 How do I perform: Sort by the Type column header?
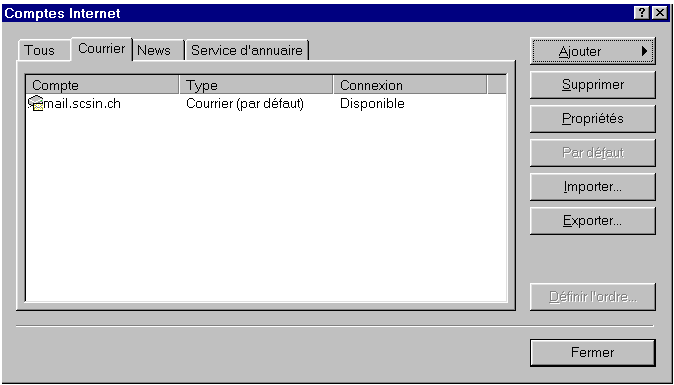point(256,85)
